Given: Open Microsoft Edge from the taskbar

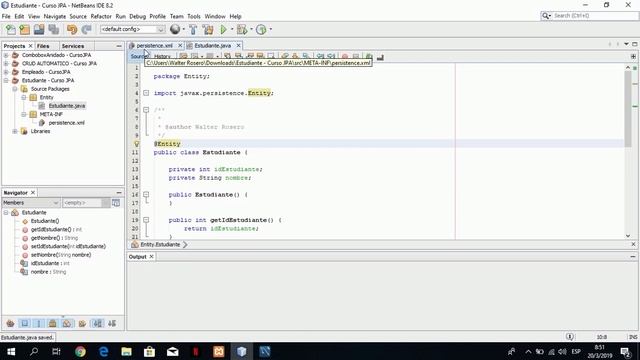Looking at the screenshot, I should [104, 351].
